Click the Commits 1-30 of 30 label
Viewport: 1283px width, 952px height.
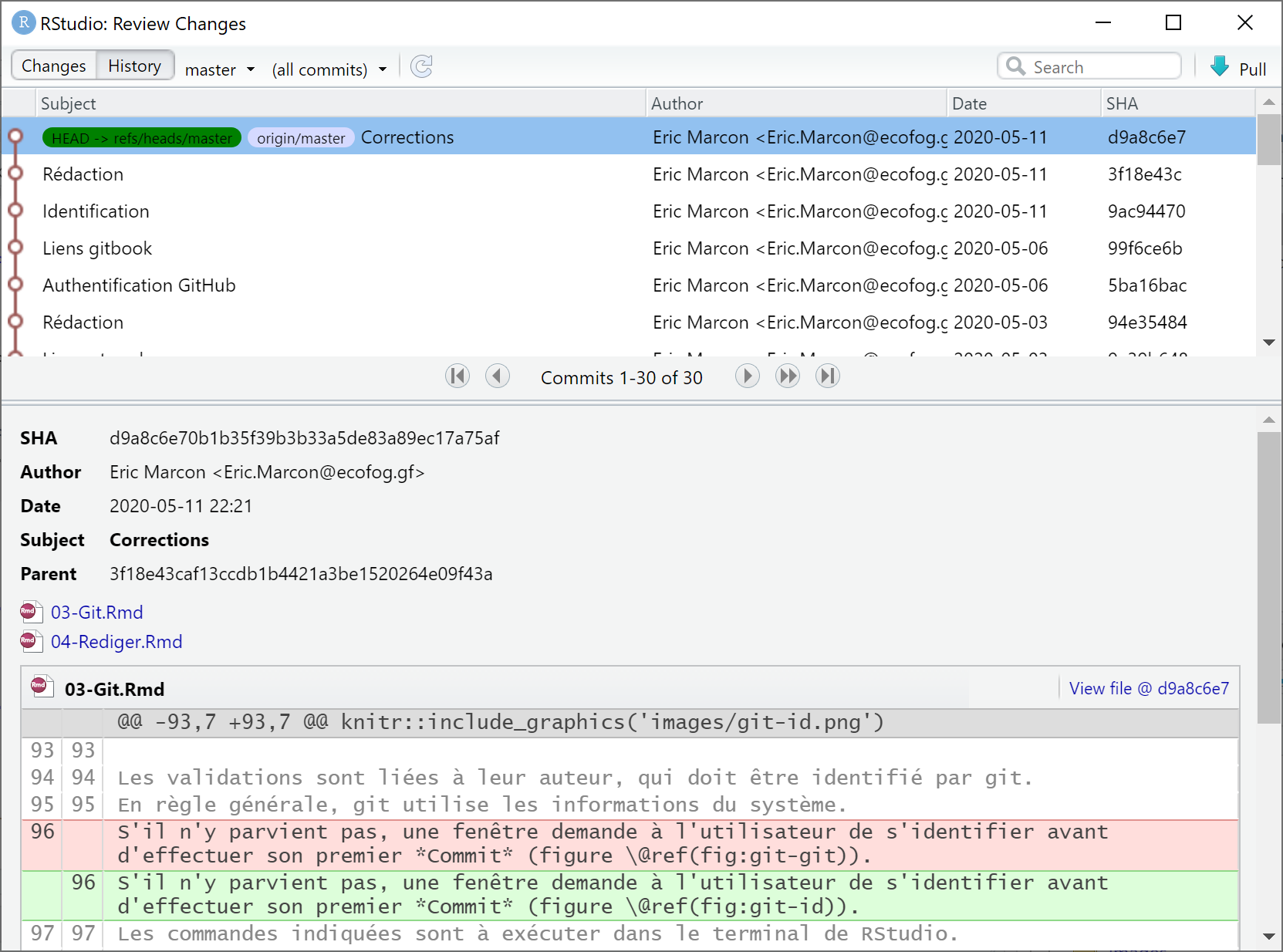coord(622,378)
